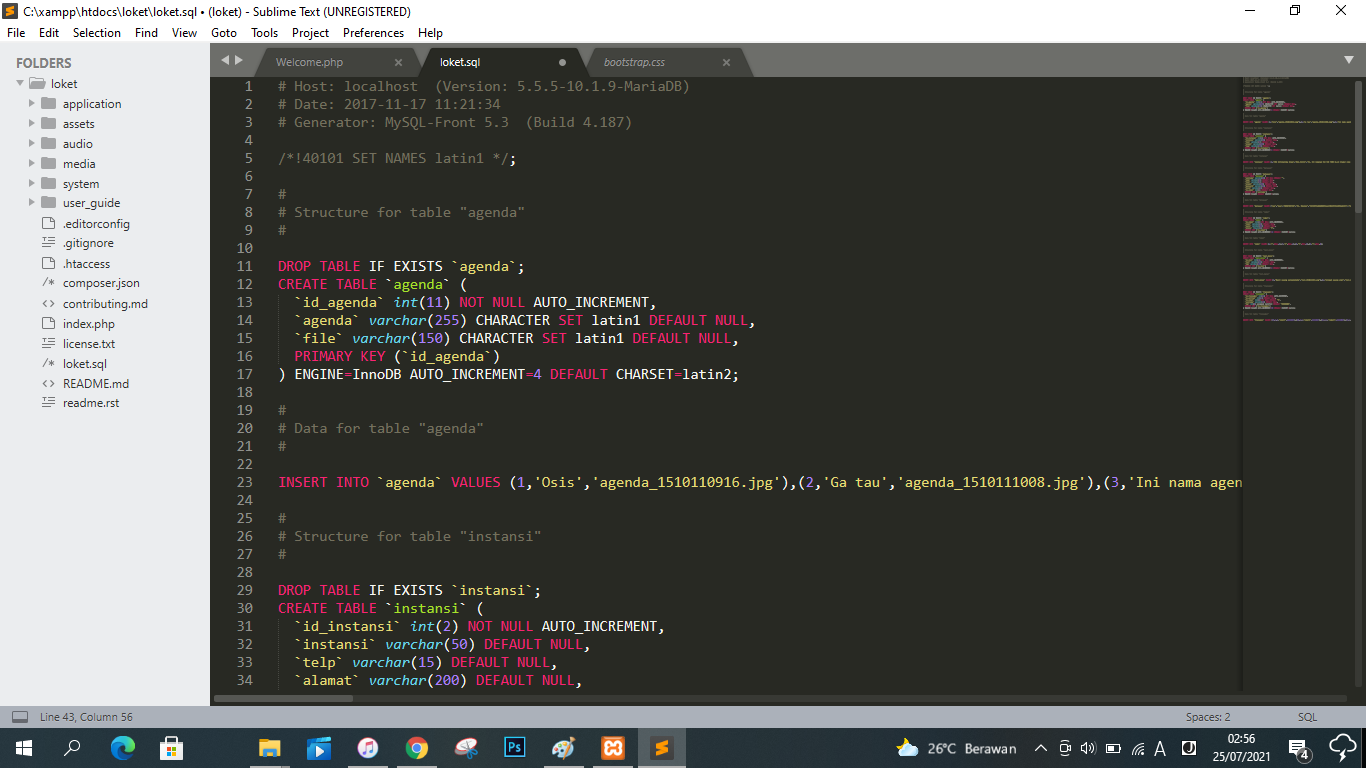This screenshot has width=1366, height=768.
Task: Open the Project menu
Action: 311,33
